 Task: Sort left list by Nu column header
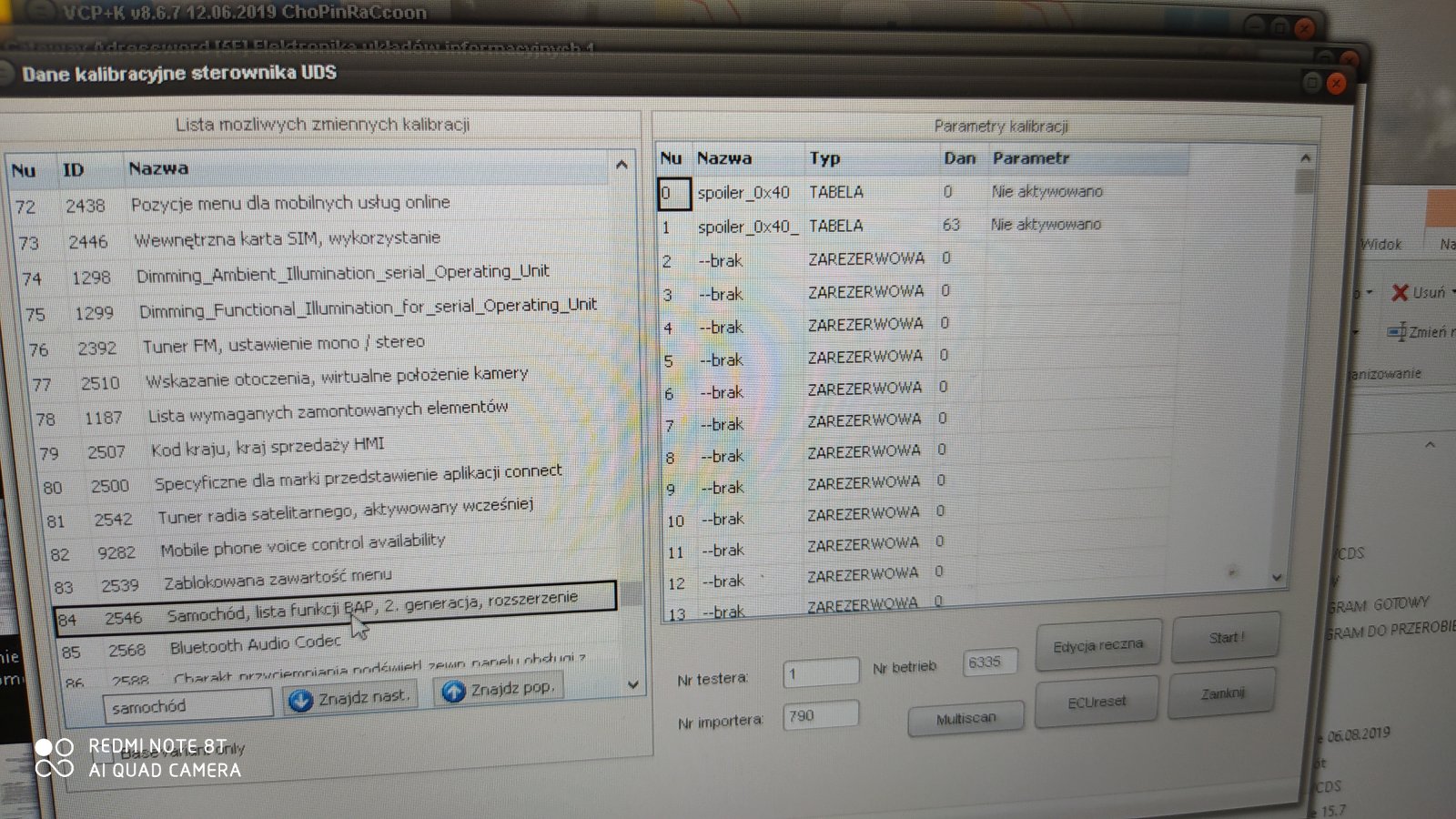pyautogui.click(x=25, y=171)
